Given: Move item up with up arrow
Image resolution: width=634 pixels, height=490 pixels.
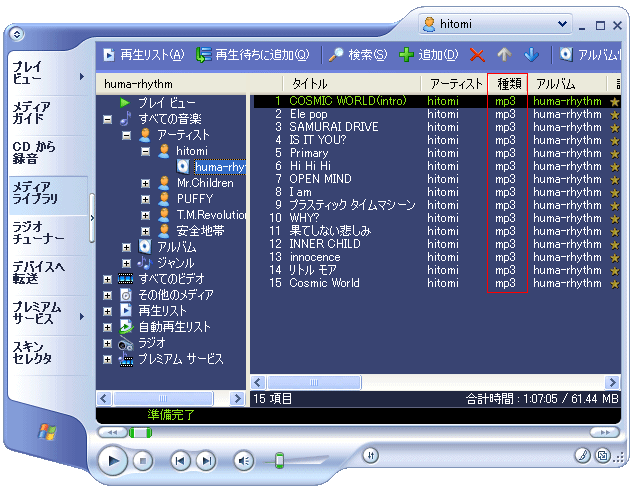Looking at the screenshot, I should 504,55.
